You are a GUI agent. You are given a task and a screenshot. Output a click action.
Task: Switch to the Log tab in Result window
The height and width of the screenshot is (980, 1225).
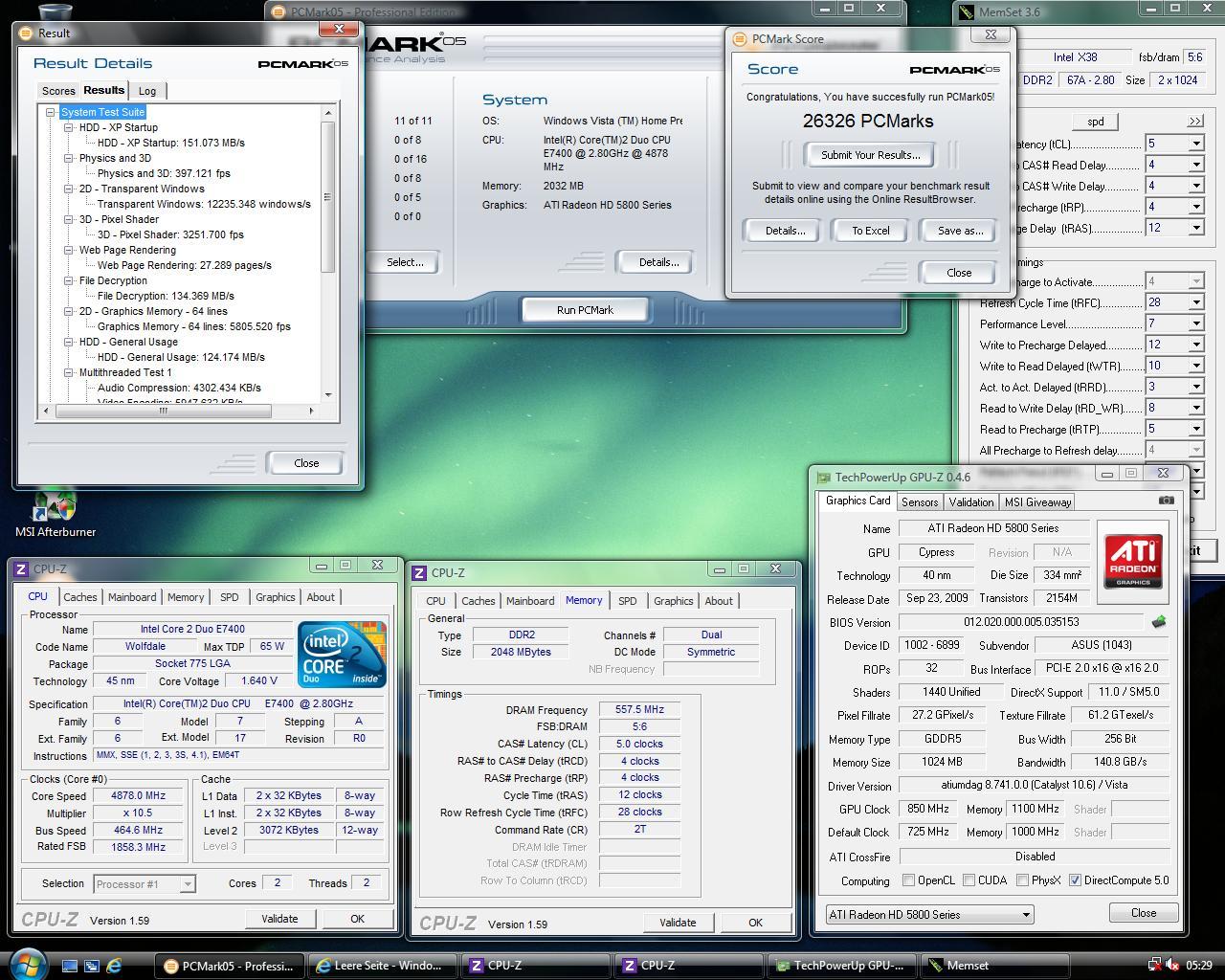(x=147, y=91)
